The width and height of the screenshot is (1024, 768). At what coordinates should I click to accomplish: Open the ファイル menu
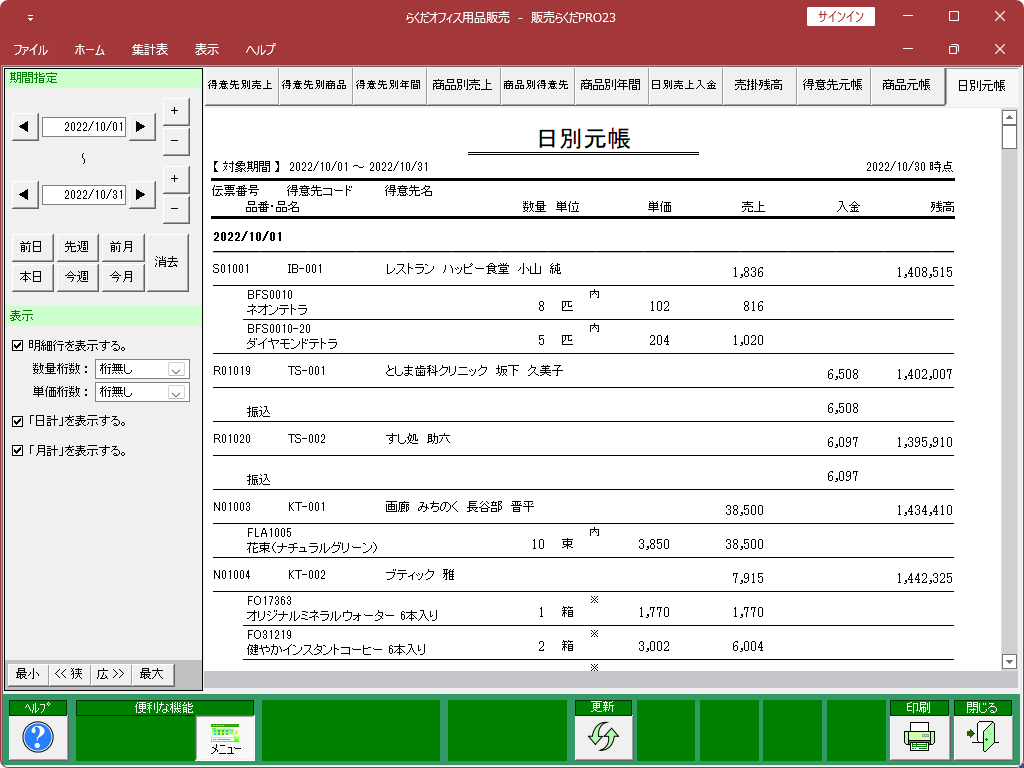click(30, 50)
